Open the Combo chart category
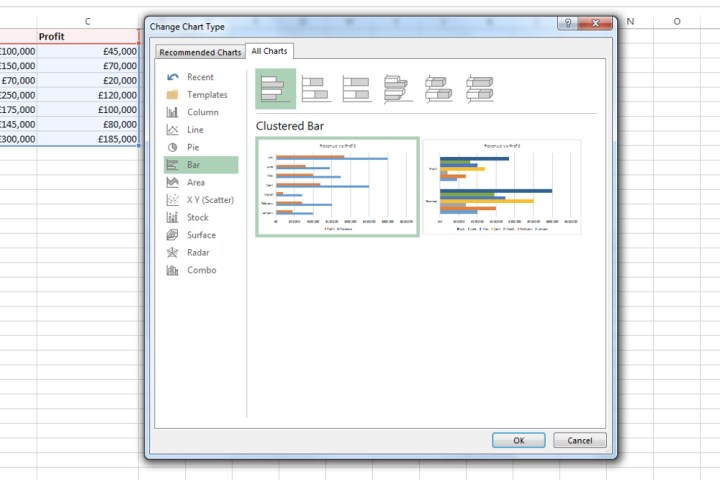The width and height of the screenshot is (720, 480). 201,270
